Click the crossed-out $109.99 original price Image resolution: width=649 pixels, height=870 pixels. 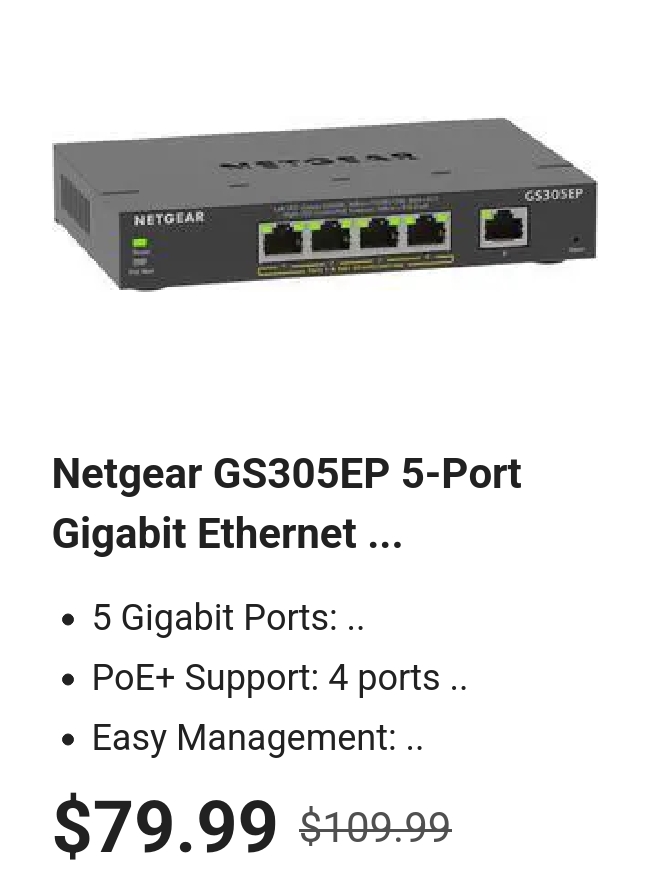pos(376,827)
